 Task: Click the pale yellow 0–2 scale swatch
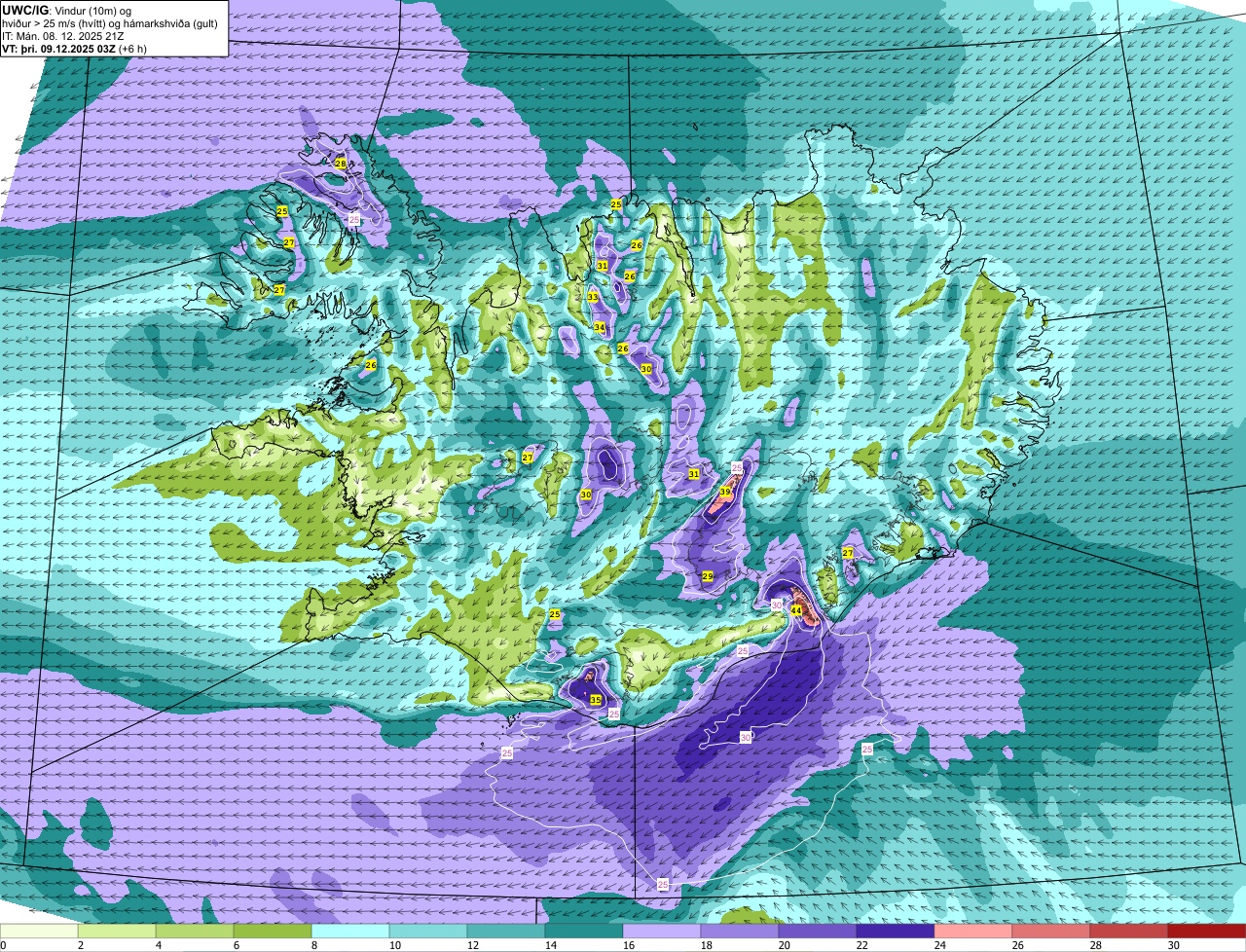39,932
